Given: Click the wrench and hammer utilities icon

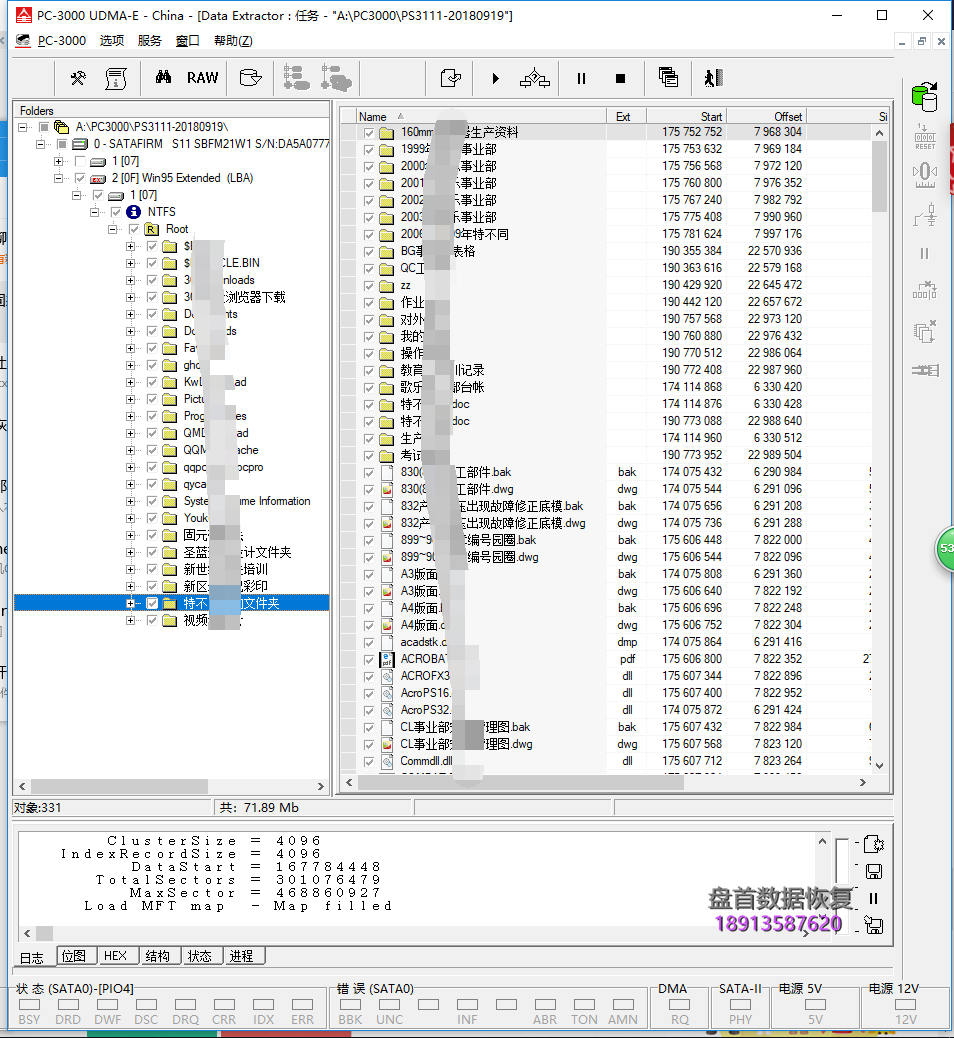Looking at the screenshot, I should pyautogui.click(x=78, y=78).
